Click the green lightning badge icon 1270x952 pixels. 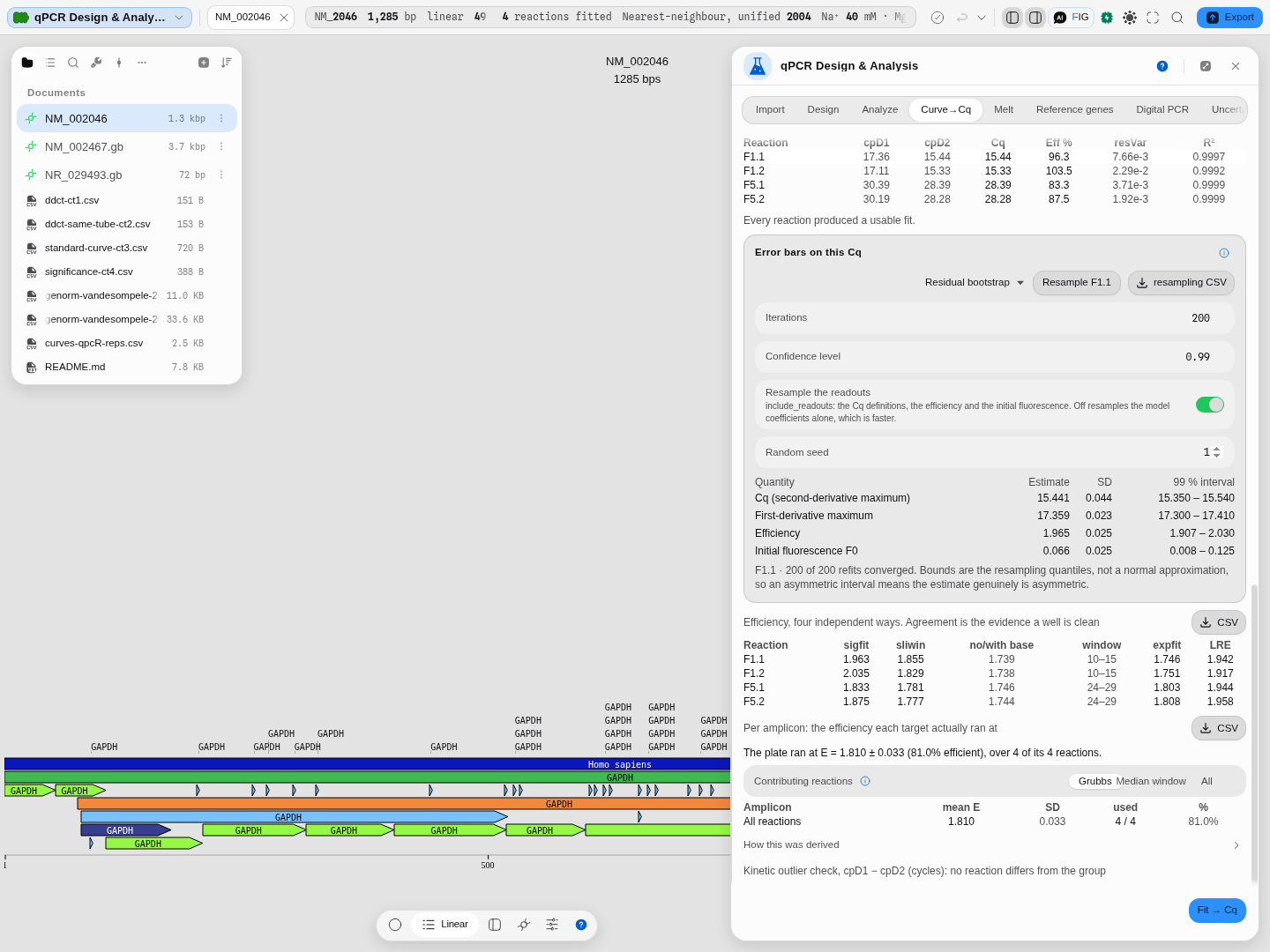[x=1107, y=18]
